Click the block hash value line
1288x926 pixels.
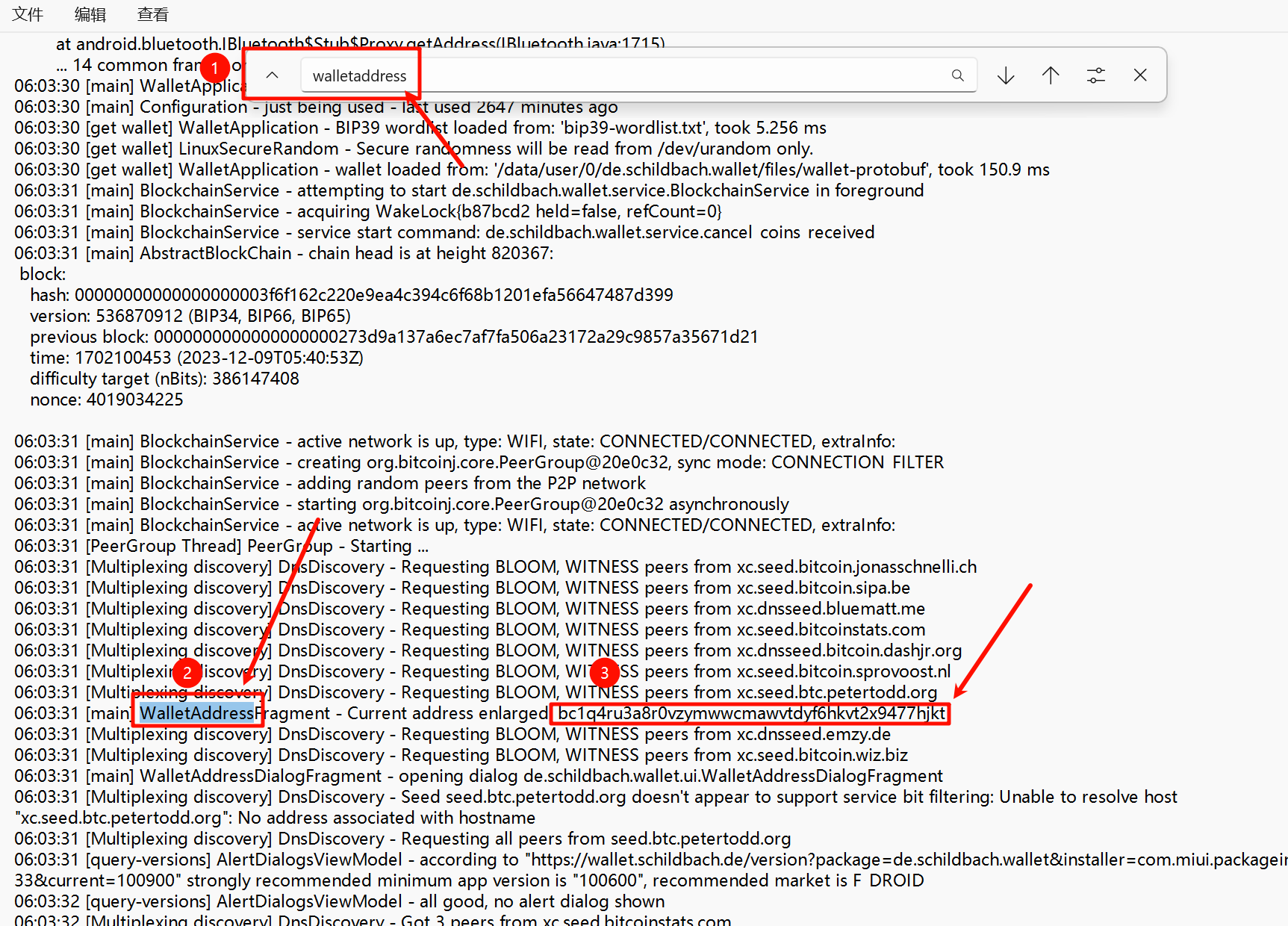click(x=373, y=295)
